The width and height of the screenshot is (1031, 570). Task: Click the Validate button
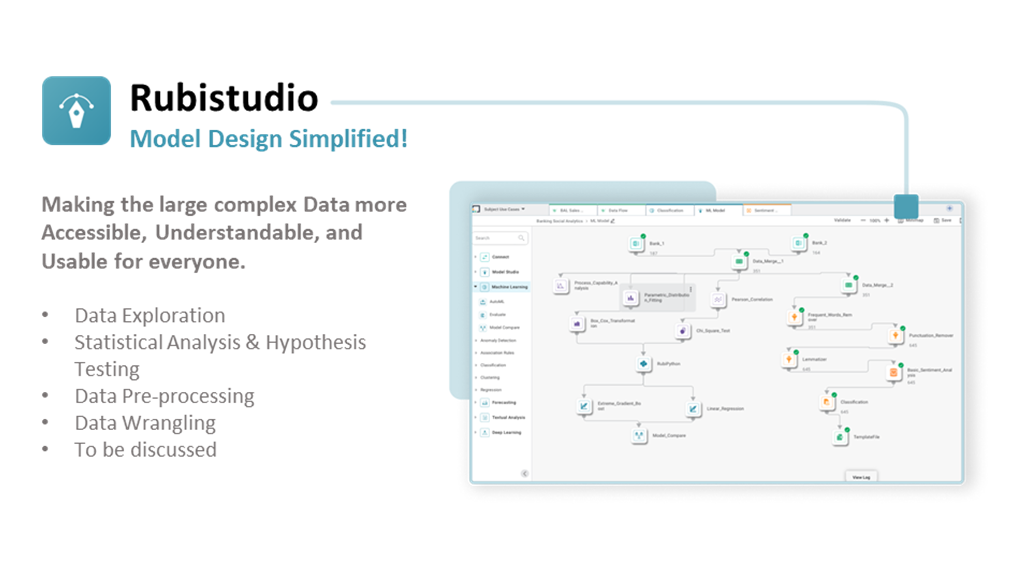click(841, 220)
